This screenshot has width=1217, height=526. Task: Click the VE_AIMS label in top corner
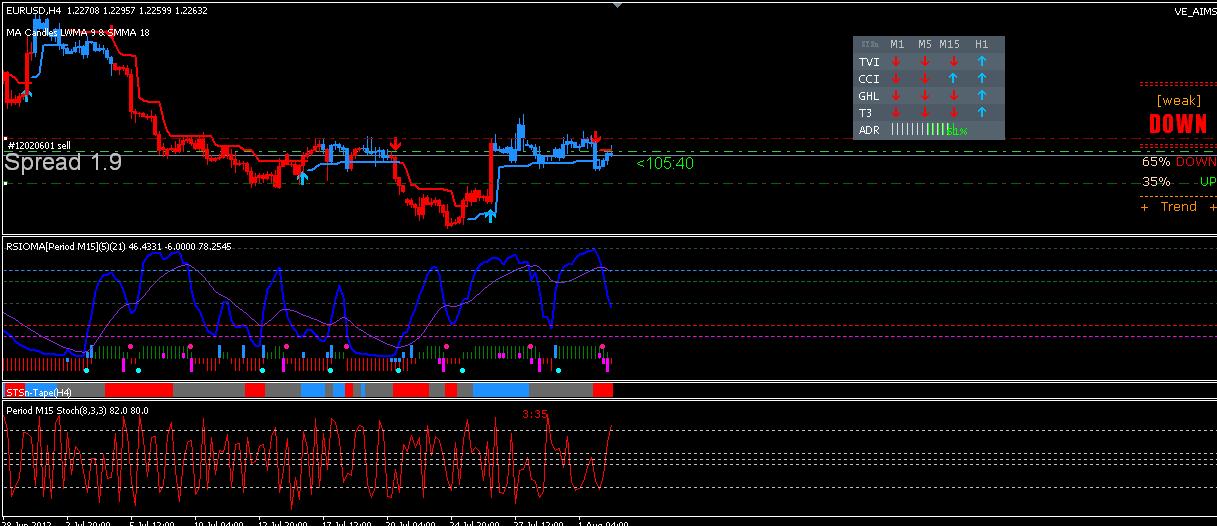1195,12
